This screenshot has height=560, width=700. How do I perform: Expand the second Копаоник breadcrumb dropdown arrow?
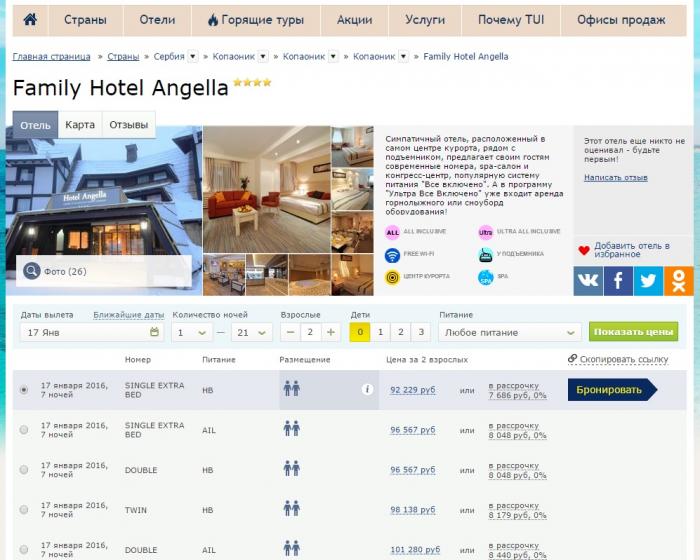click(333, 56)
